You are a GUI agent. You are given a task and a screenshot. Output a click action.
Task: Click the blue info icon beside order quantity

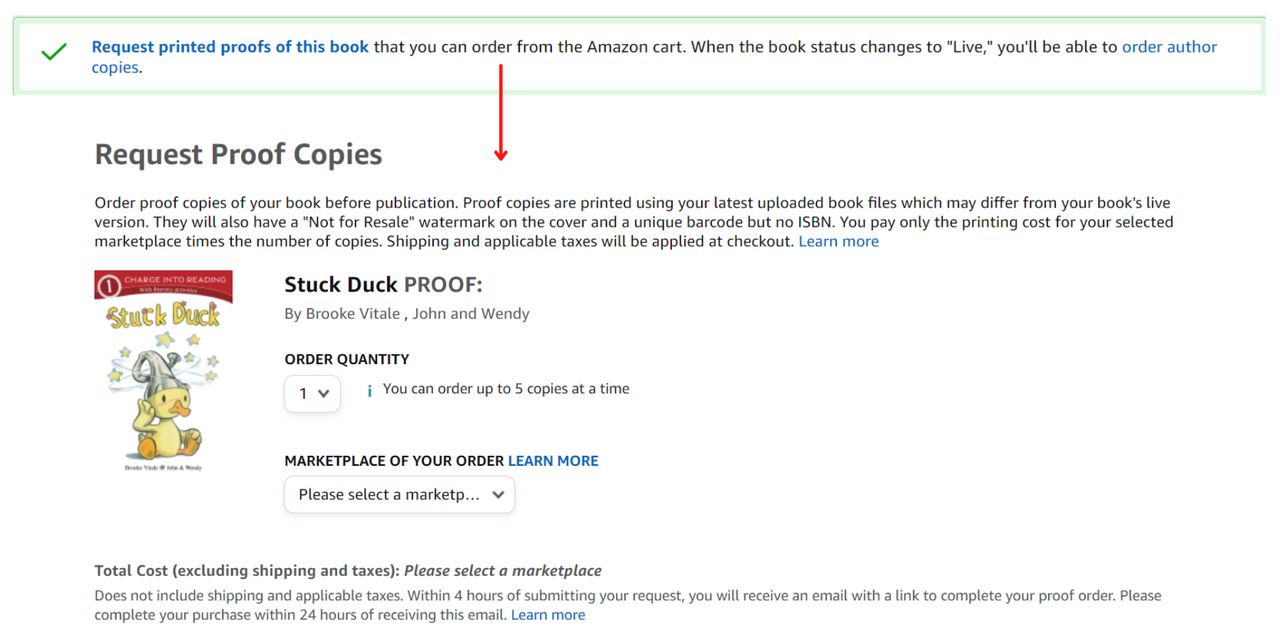point(369,390)
